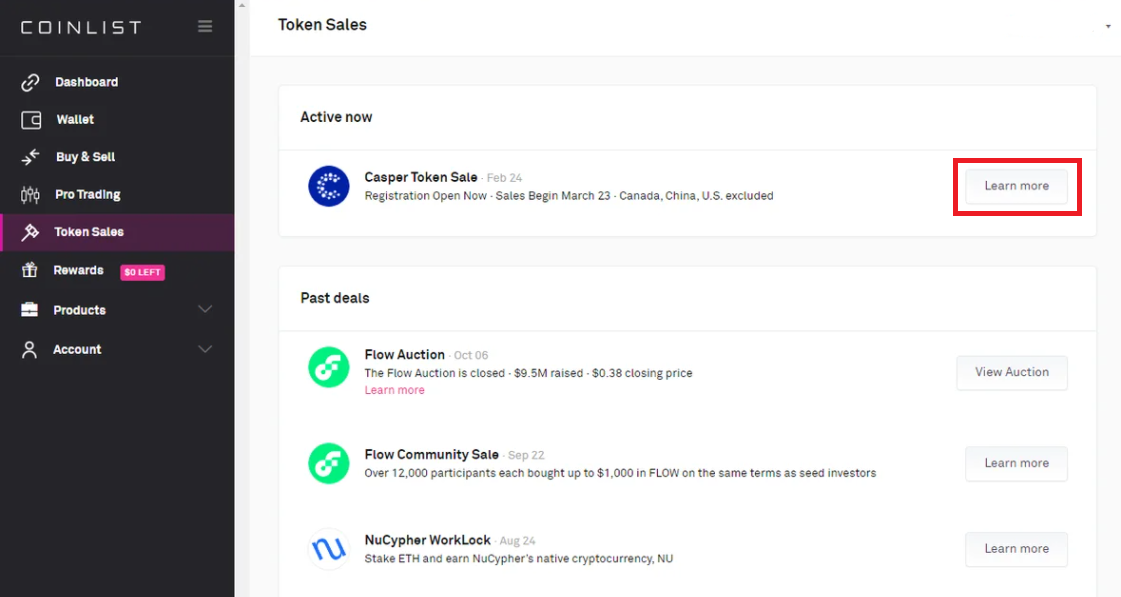Click the hamburger menu icon in sidebar
The width and height of the screenshot is (1121, 597).
pos(205,27)
